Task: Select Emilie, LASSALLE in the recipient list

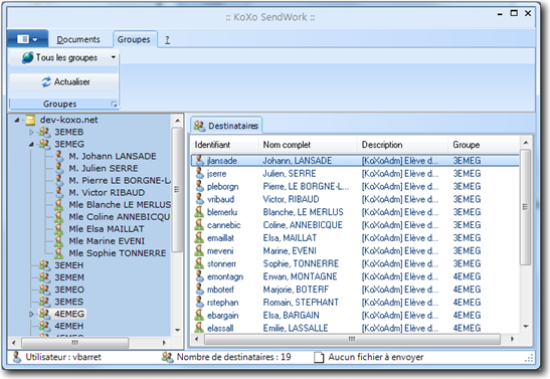Action: click(296, 328)
